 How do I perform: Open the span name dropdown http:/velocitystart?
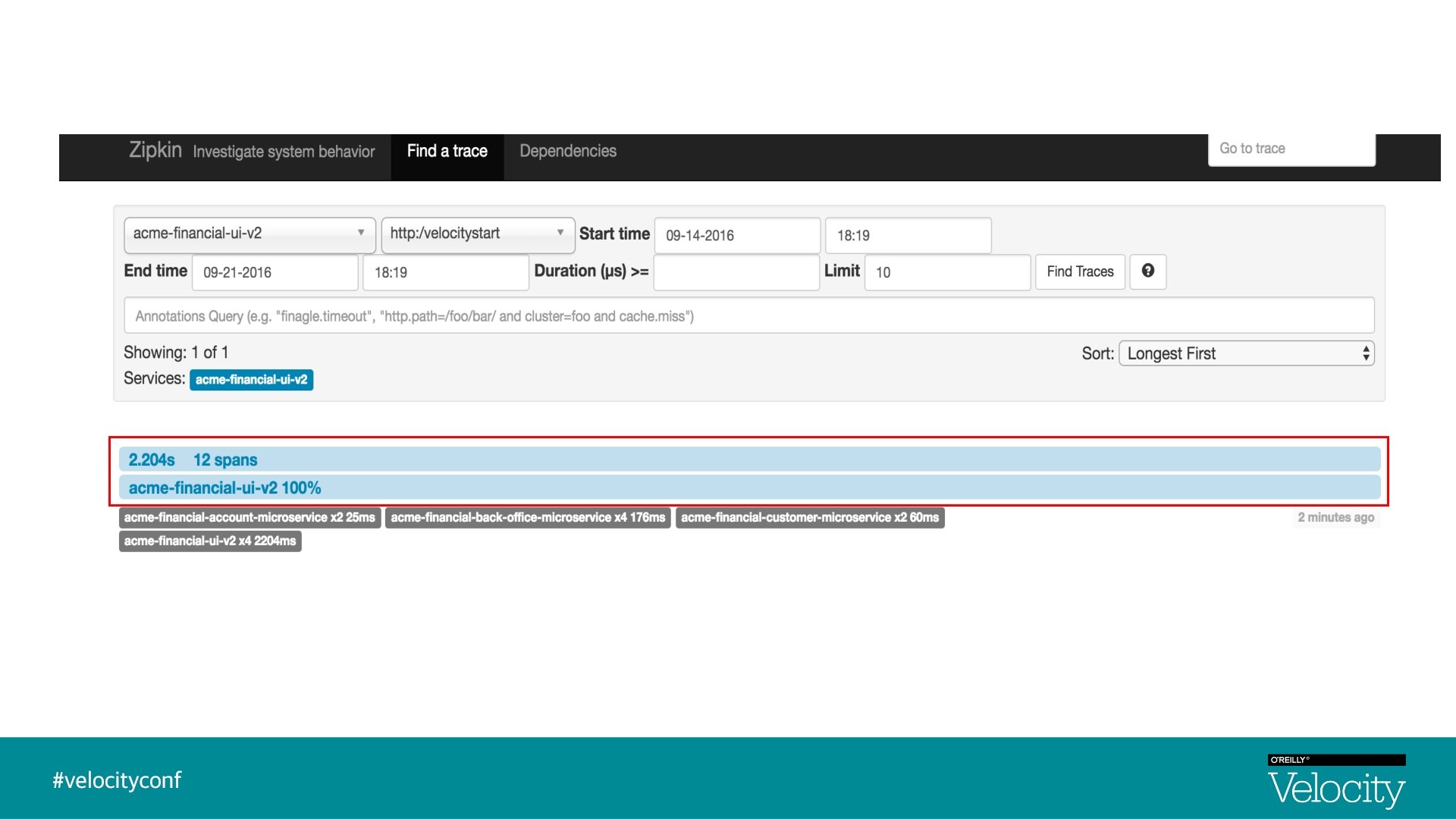click(x=477, y=234)
